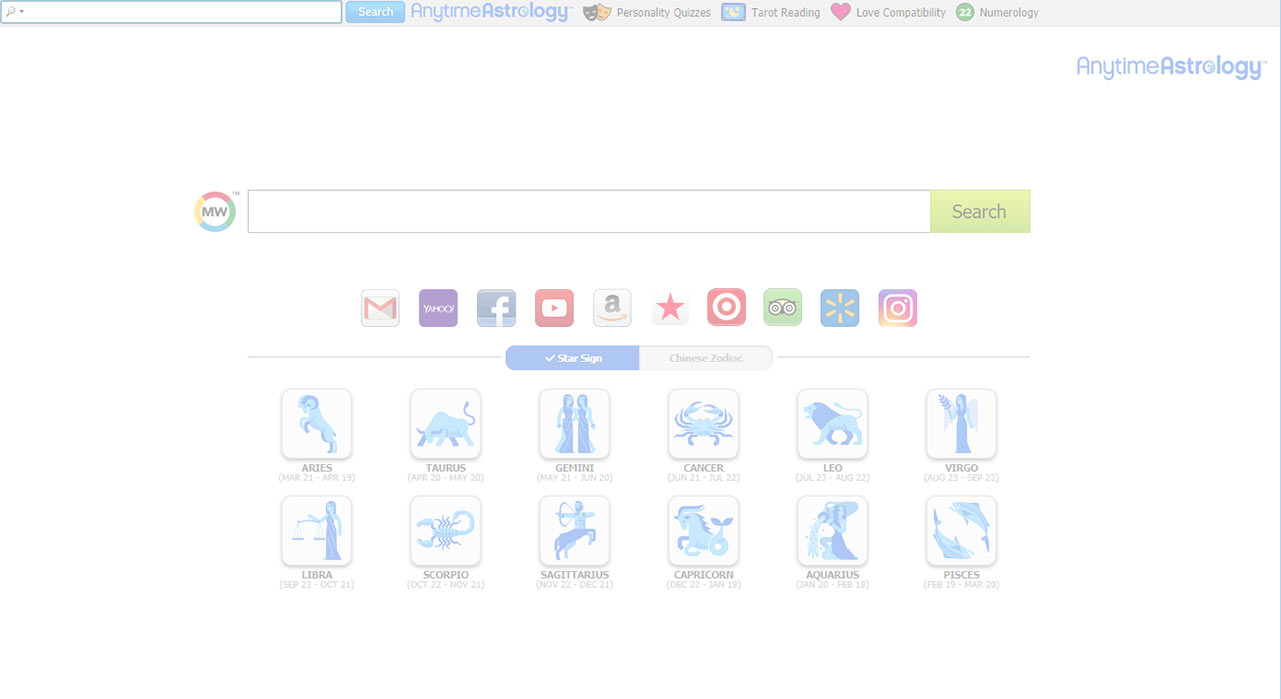Select the Libra scales sign
This screenshot has height=699, width=1281.
point(317,531)
